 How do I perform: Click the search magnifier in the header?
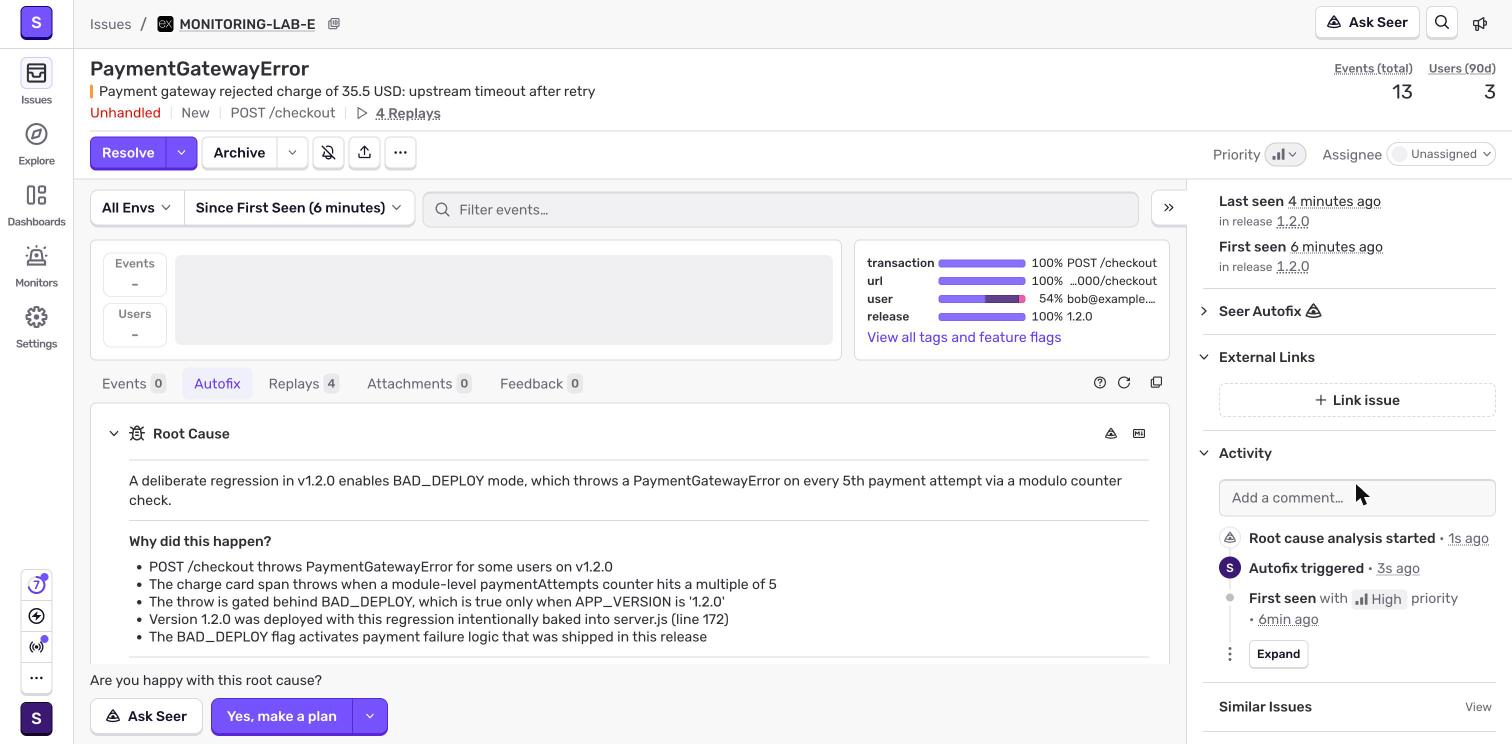tap(1442, 22)
